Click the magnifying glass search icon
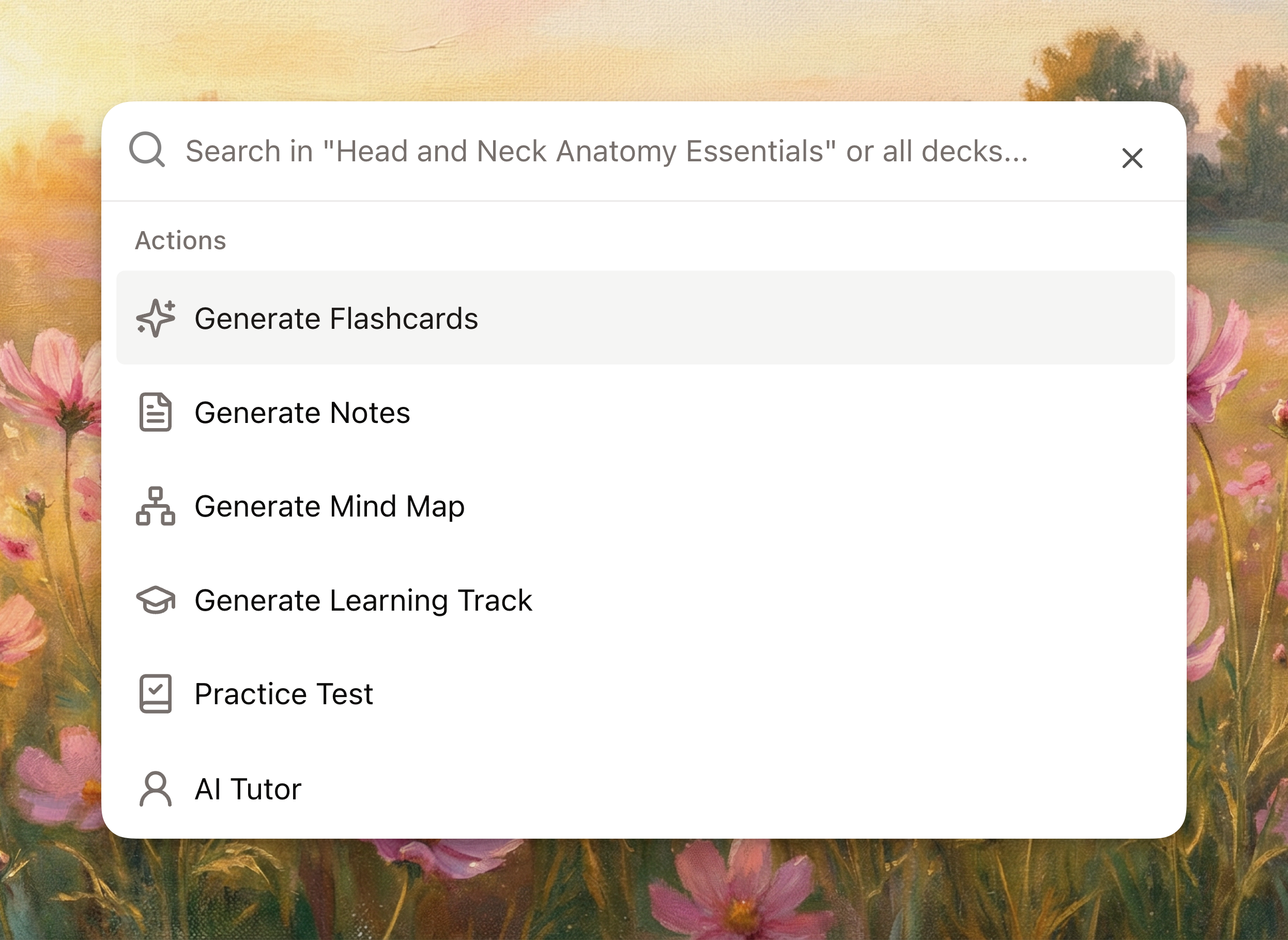Image resolution: width=1288 pixels, height=940 pixels. [147, 149]
